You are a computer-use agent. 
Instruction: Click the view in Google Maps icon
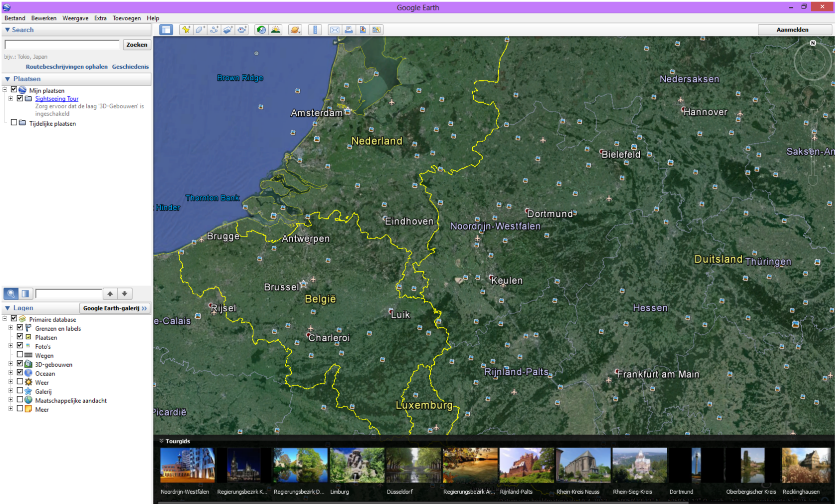tap(376, 30)
